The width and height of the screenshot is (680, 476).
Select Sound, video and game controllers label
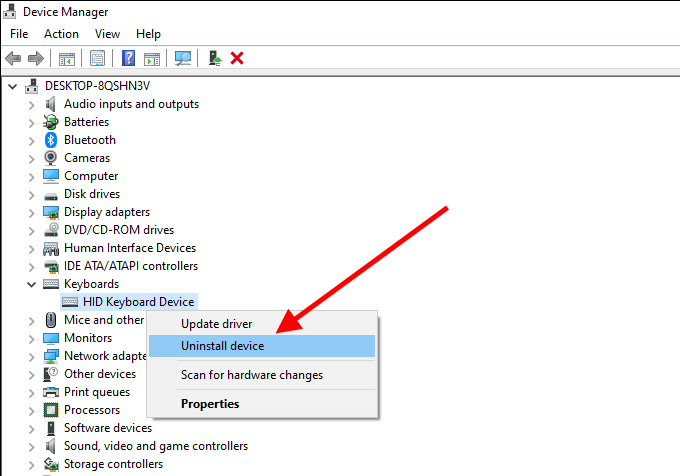pos(156,446)
